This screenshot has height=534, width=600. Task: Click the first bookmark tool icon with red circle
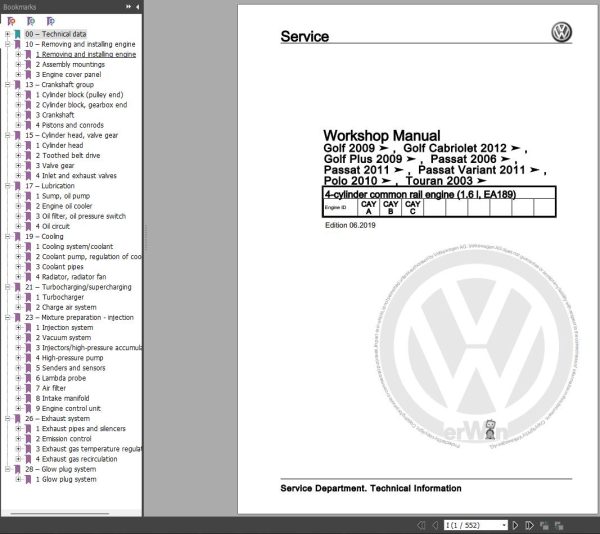[x=11, y=21]
